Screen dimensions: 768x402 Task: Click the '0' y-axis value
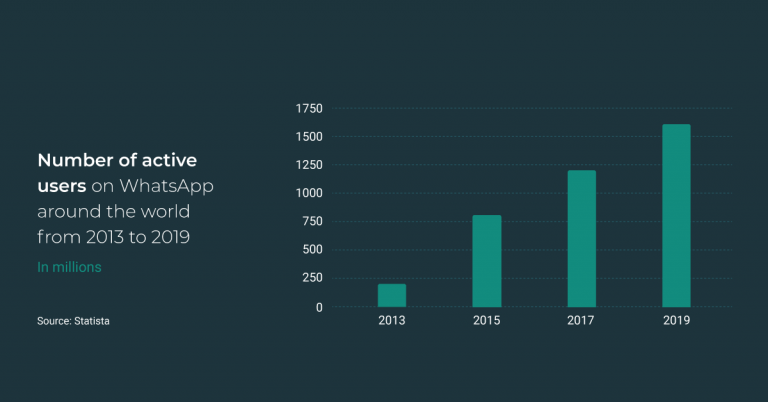(x=319, y=307)
